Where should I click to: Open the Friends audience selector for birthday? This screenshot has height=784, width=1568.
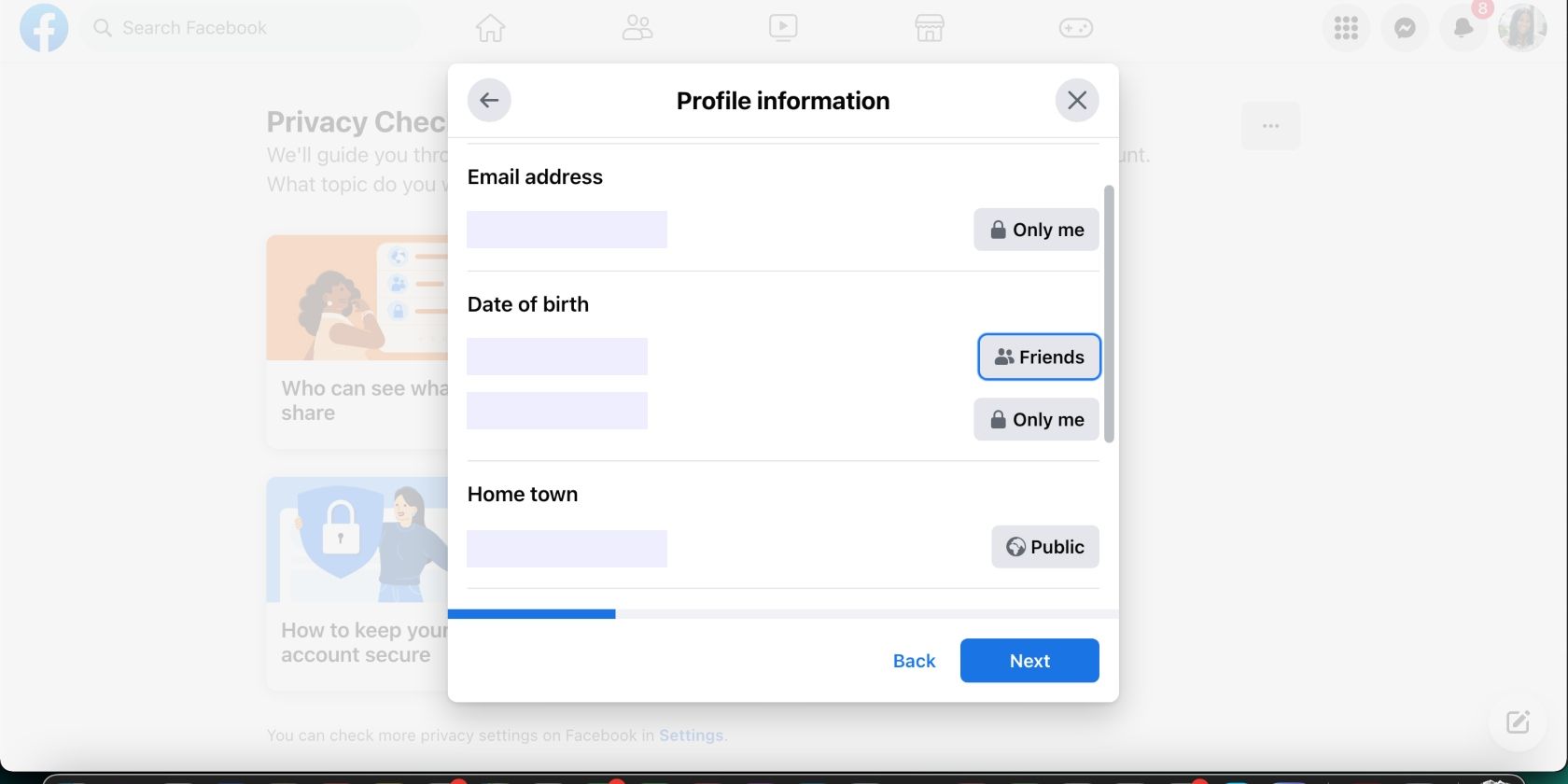click(1039, 357)
